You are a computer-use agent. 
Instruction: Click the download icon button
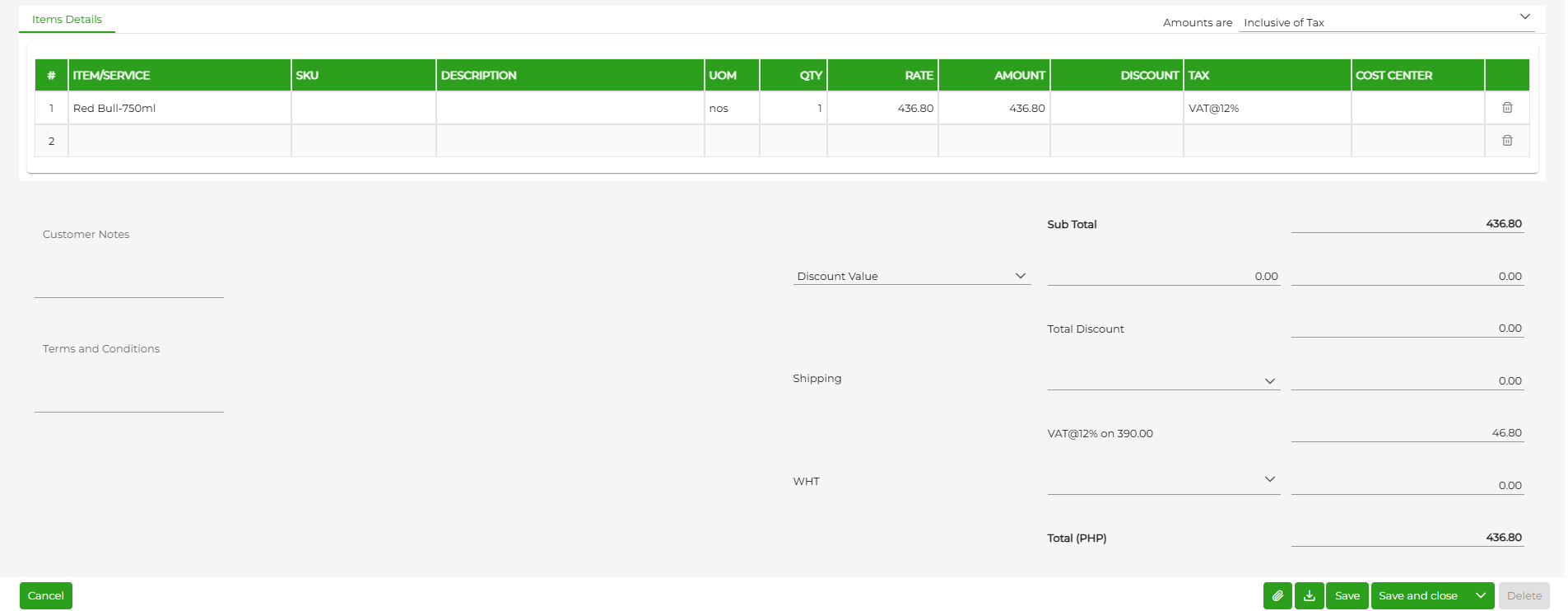pos(1309,595)
